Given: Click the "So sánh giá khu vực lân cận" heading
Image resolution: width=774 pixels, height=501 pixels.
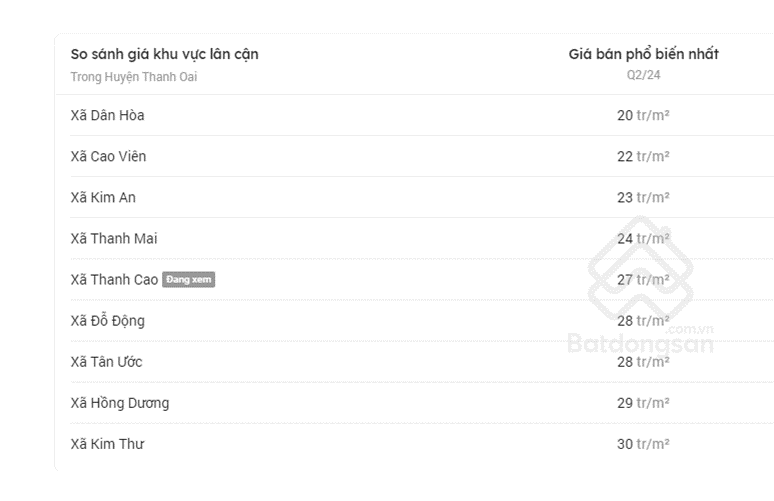Looking at the screenshot, I should [164, 54].
